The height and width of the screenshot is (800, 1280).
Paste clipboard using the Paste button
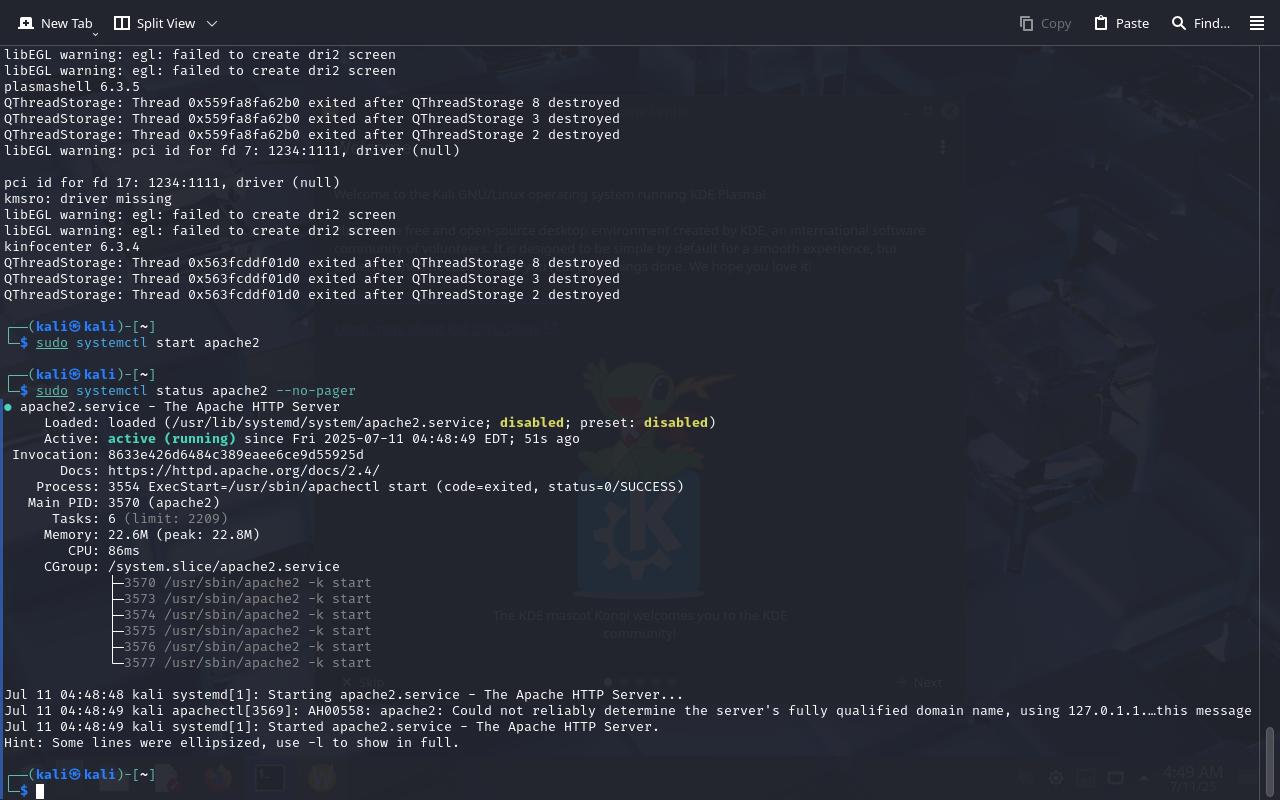[1121, 23]
